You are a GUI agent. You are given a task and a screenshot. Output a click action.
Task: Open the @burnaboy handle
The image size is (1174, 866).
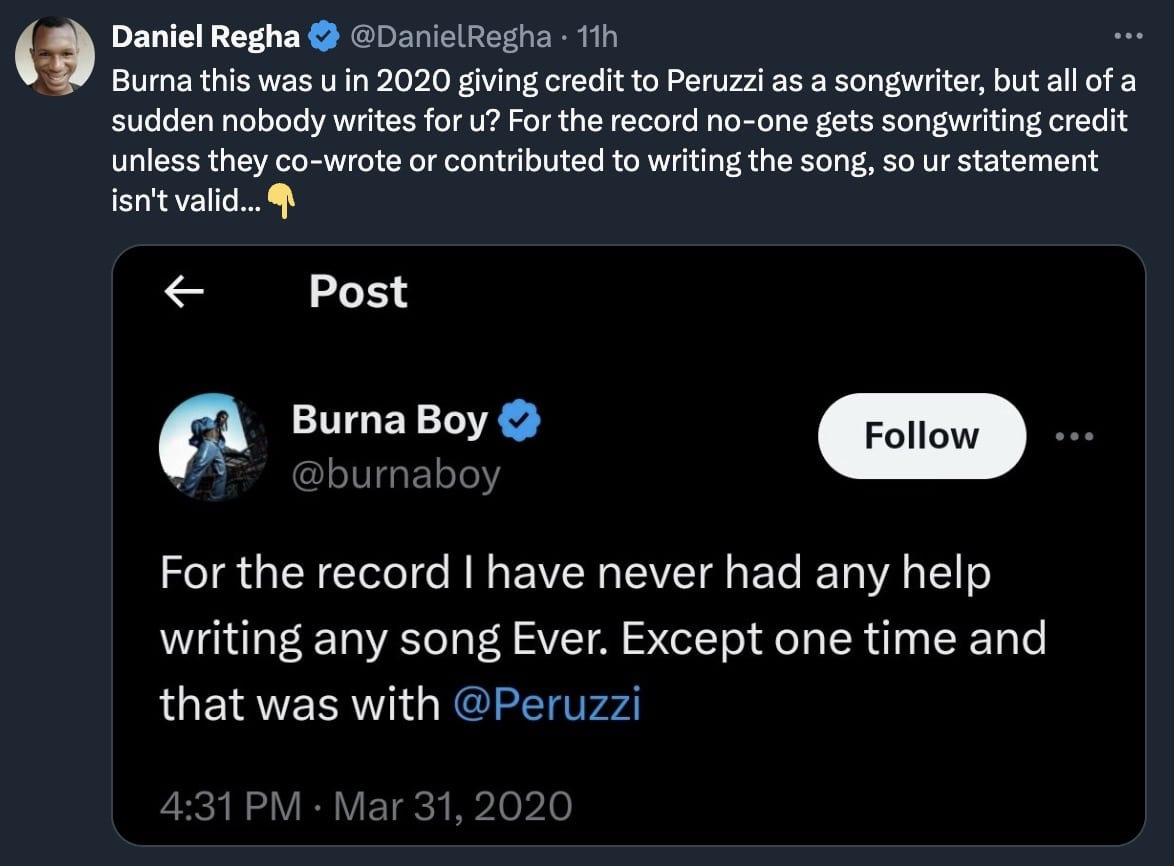(x=395, y=475)
